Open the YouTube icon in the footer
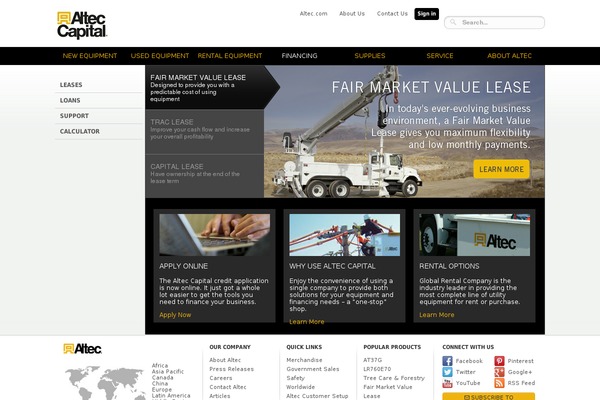This screenshot has width=600, height=400. tap(447, 383)
